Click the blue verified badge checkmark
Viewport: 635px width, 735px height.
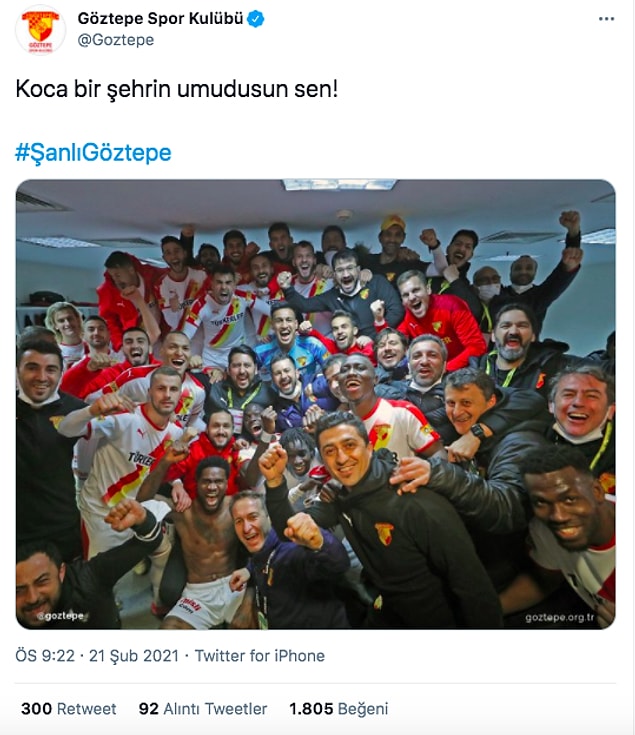pos(256,19)
